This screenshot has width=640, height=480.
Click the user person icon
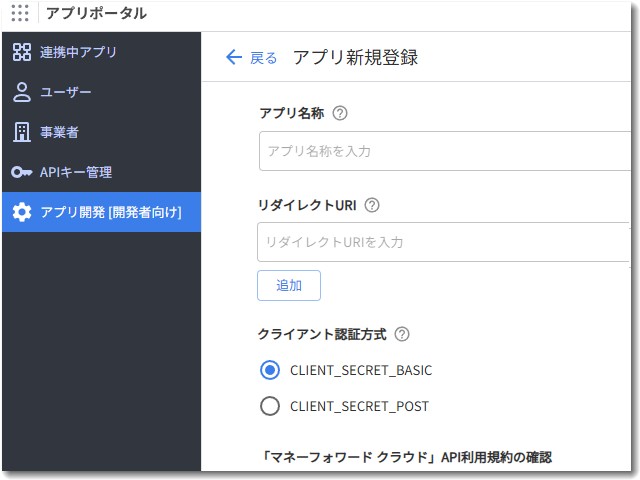tap(22, 92)
